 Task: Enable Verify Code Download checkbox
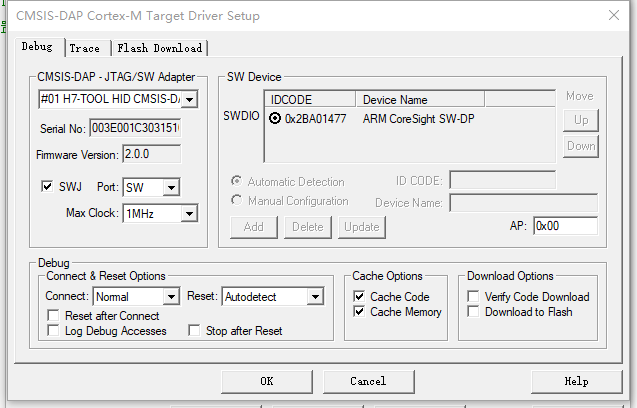473,296
